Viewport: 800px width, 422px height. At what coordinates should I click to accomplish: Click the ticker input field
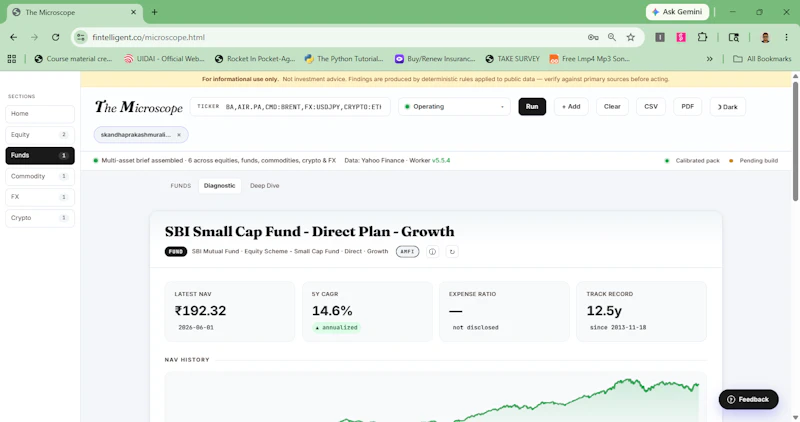coord(290,107)
